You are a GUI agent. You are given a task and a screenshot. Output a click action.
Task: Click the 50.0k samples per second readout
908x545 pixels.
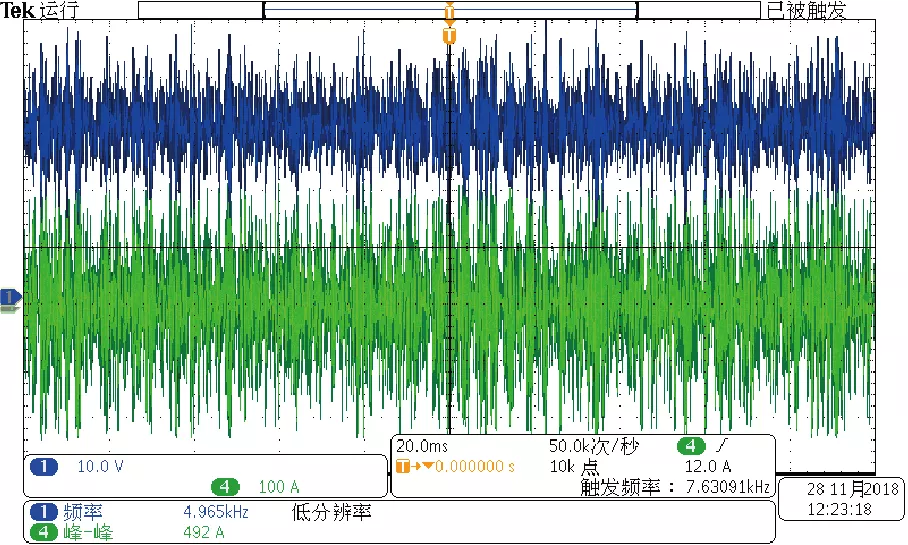594,446
